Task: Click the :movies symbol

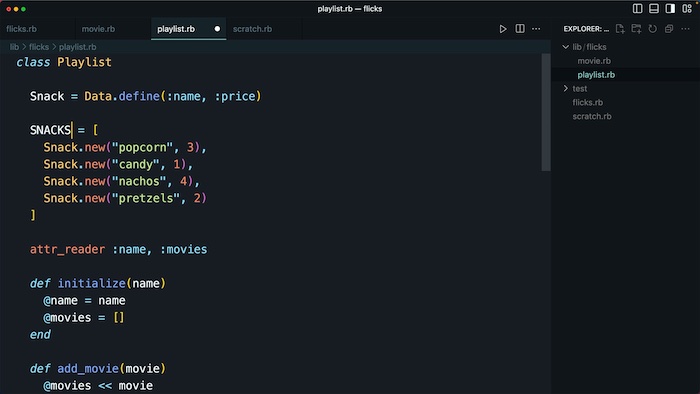Action: pyautogui.click(x=183, y=249)
